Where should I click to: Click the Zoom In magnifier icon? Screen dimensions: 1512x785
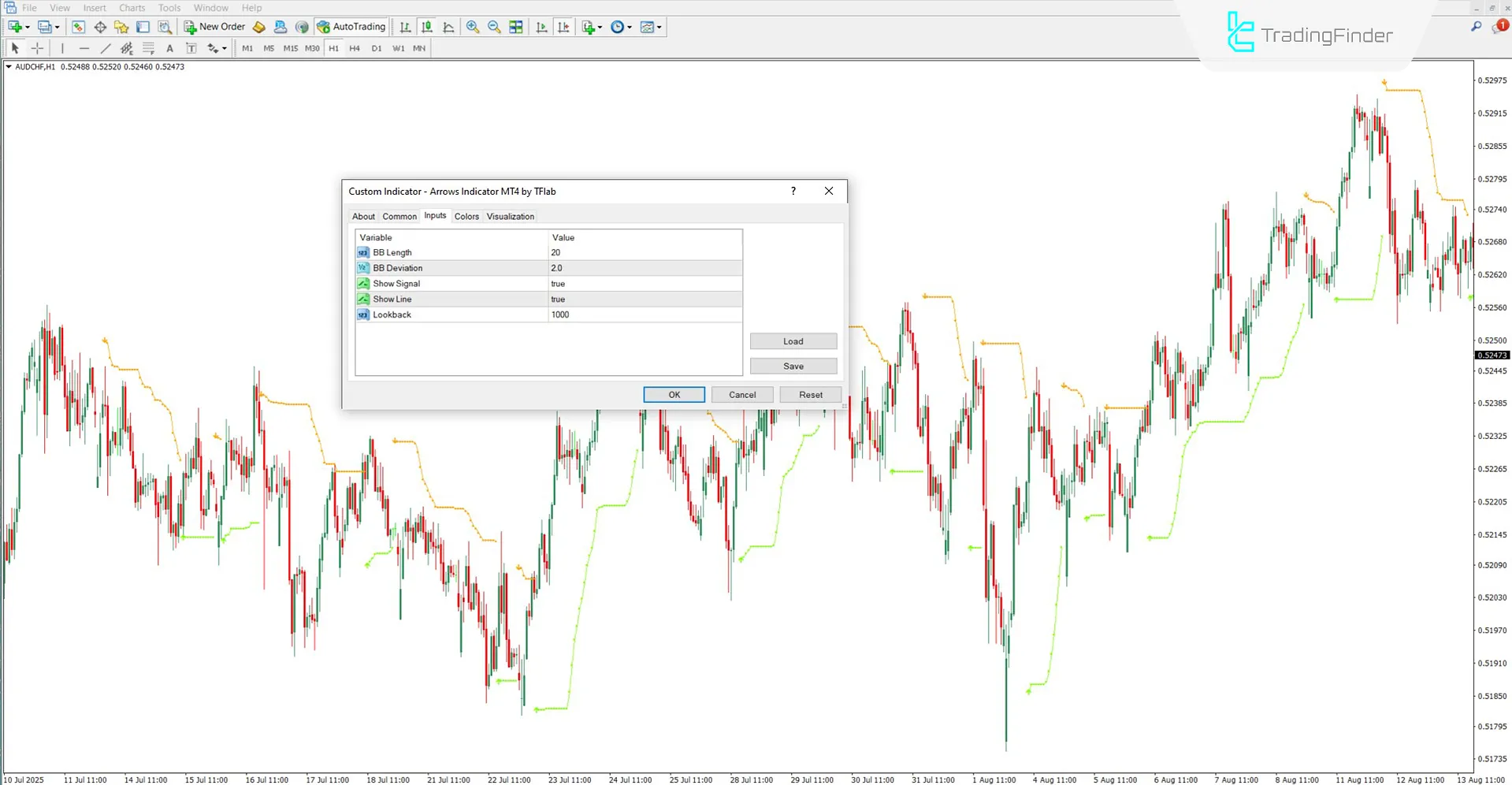(x=473, y=27)
